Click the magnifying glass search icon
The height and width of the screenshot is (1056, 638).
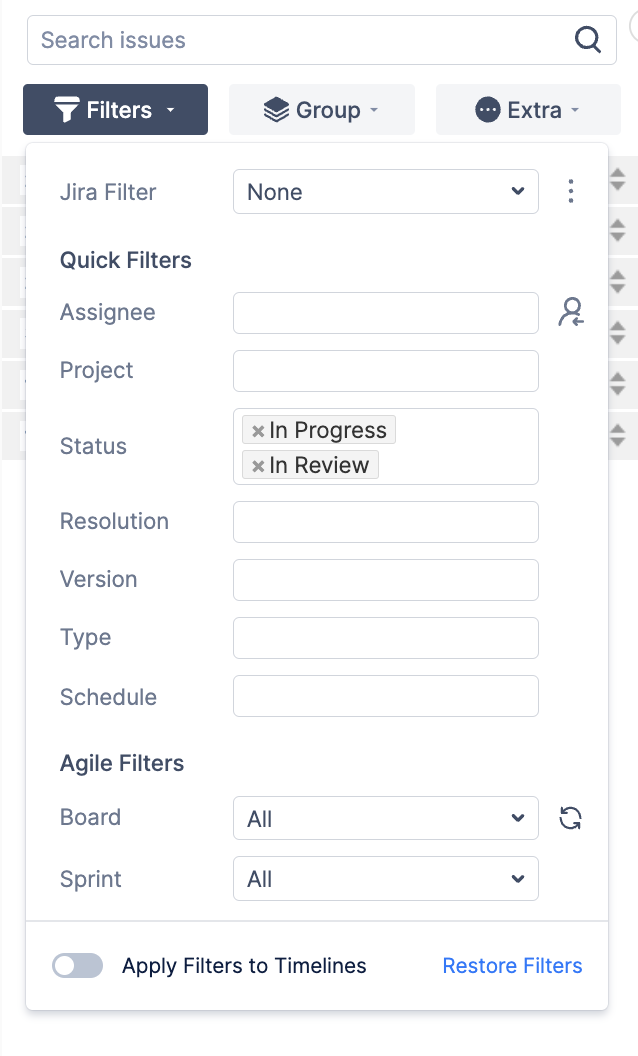(x=587, y=40)
